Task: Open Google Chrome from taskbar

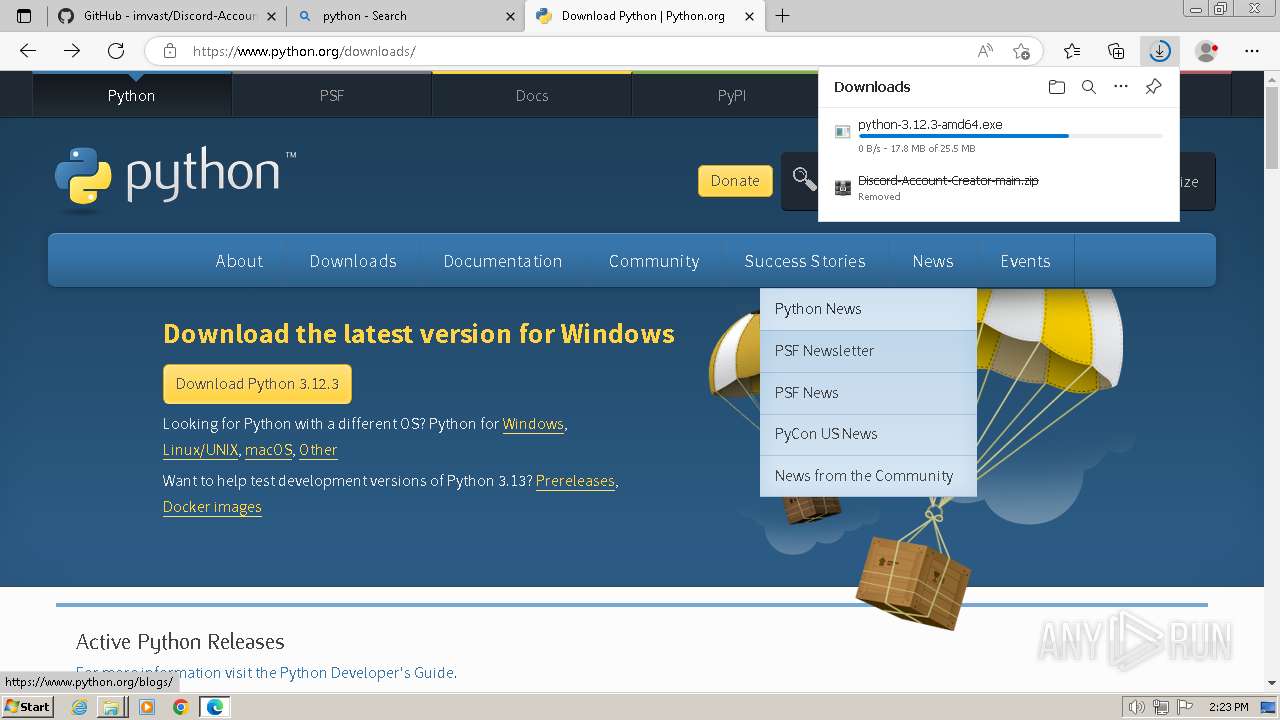Action: click(x=180, y=707)
